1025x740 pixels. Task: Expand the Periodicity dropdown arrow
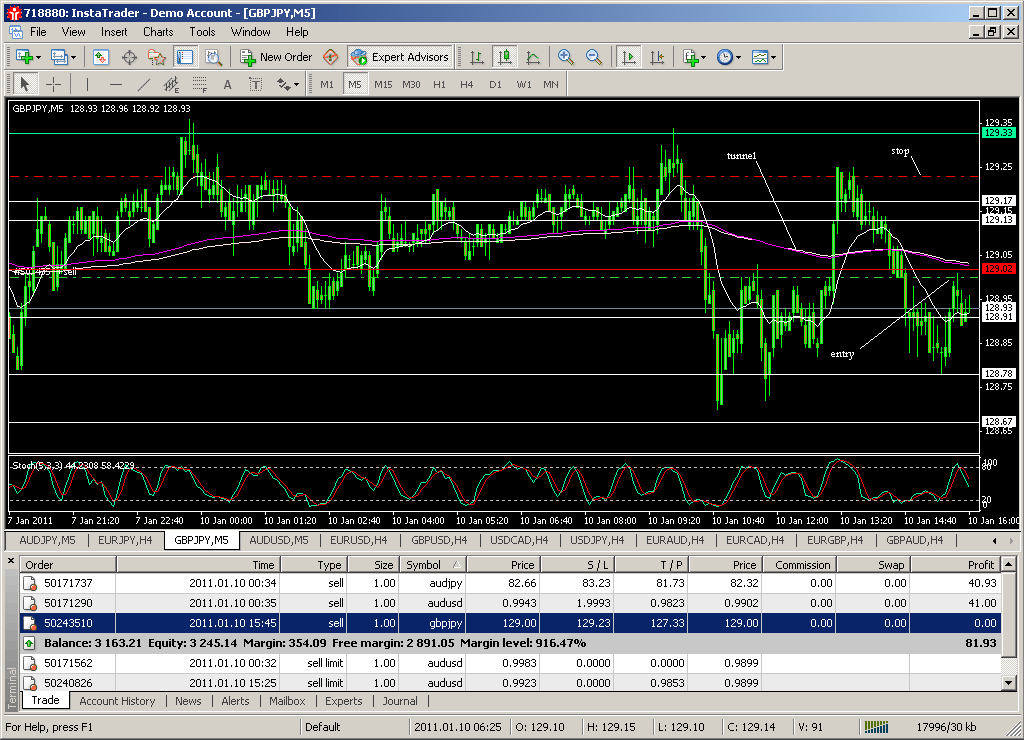tap(738, 58)
